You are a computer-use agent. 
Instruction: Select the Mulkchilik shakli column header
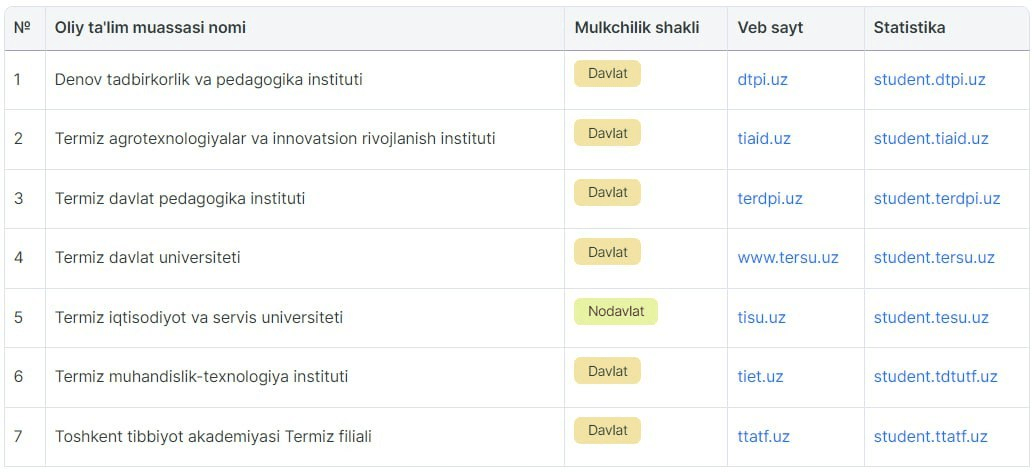[636, 28]
